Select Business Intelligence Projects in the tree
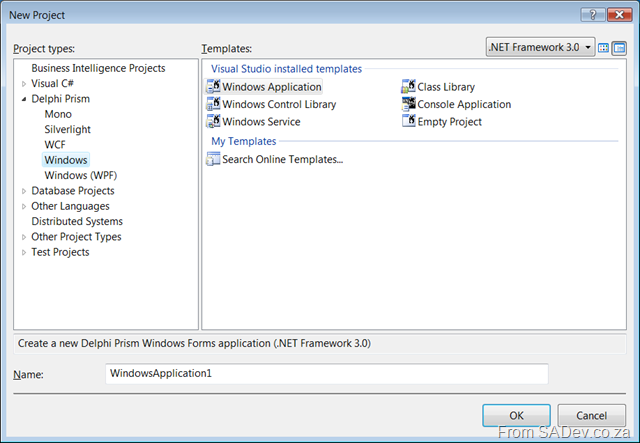 coord(98,68)
